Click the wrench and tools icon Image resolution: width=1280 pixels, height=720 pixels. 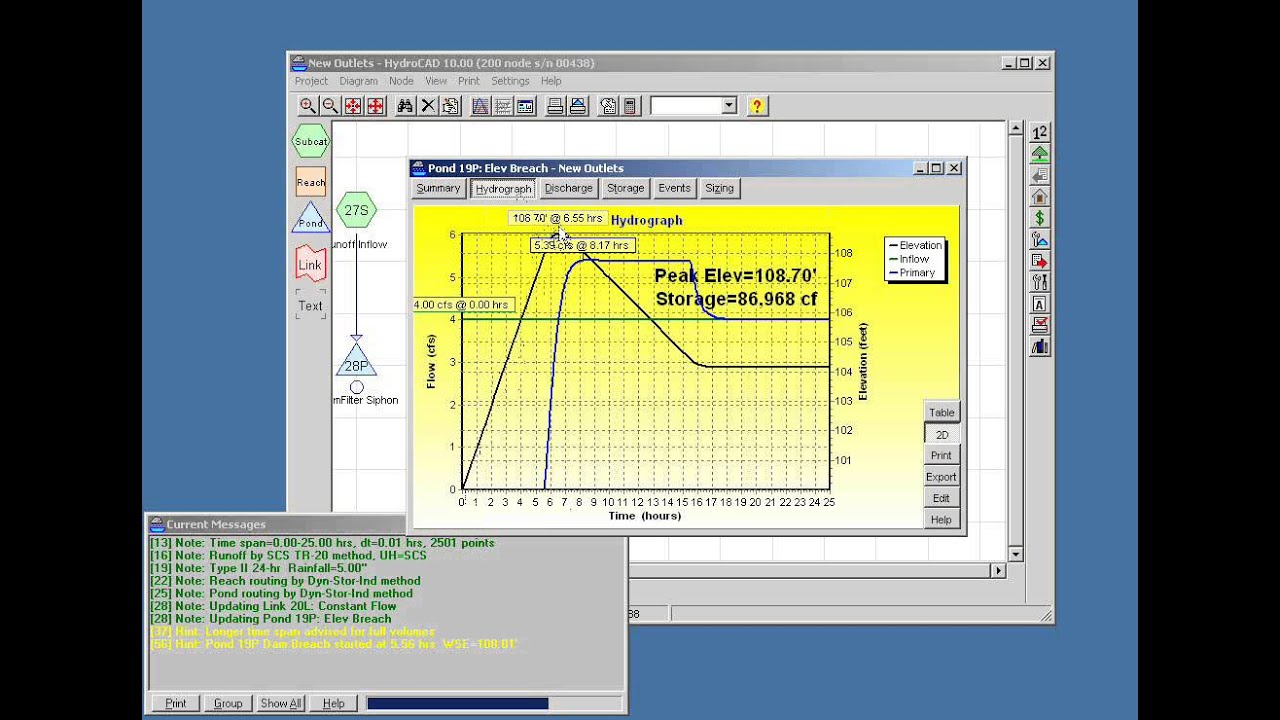pyautogui.click(x=1040, y=283)
